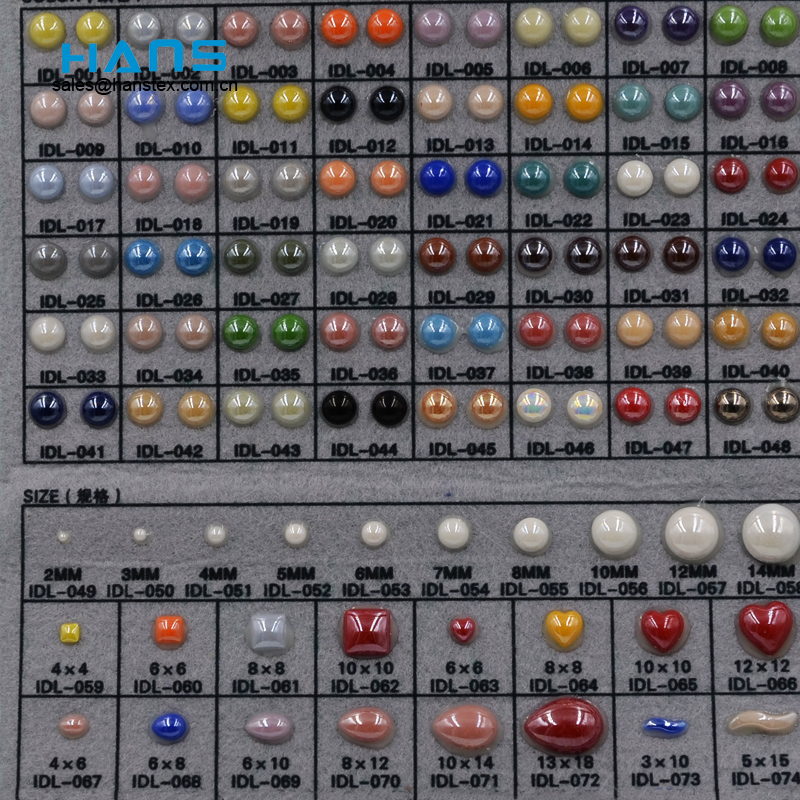Viewport: 800px width, 800px height.
Task: Choose the left green bead above IDL-035
Action: coord(241,331)
